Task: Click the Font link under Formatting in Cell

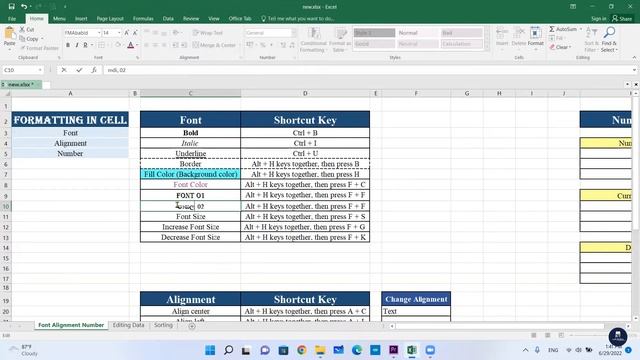Action: (70, 133)
